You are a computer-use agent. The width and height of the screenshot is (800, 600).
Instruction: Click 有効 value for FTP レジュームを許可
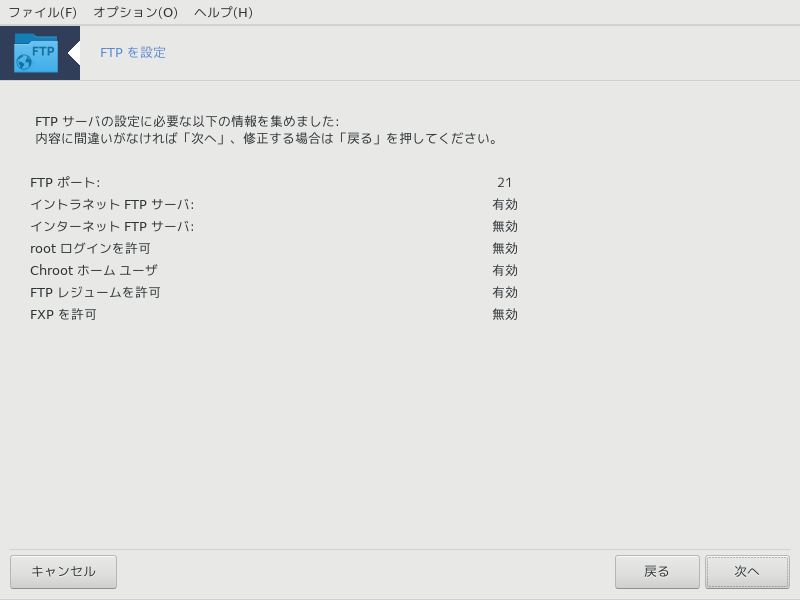point(505,292)
